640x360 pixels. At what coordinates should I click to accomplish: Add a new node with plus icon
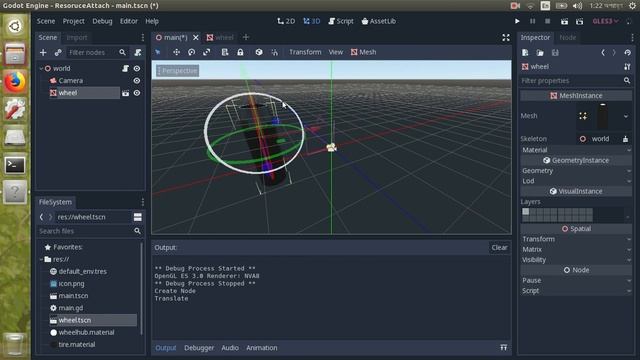tap(43, 52)
